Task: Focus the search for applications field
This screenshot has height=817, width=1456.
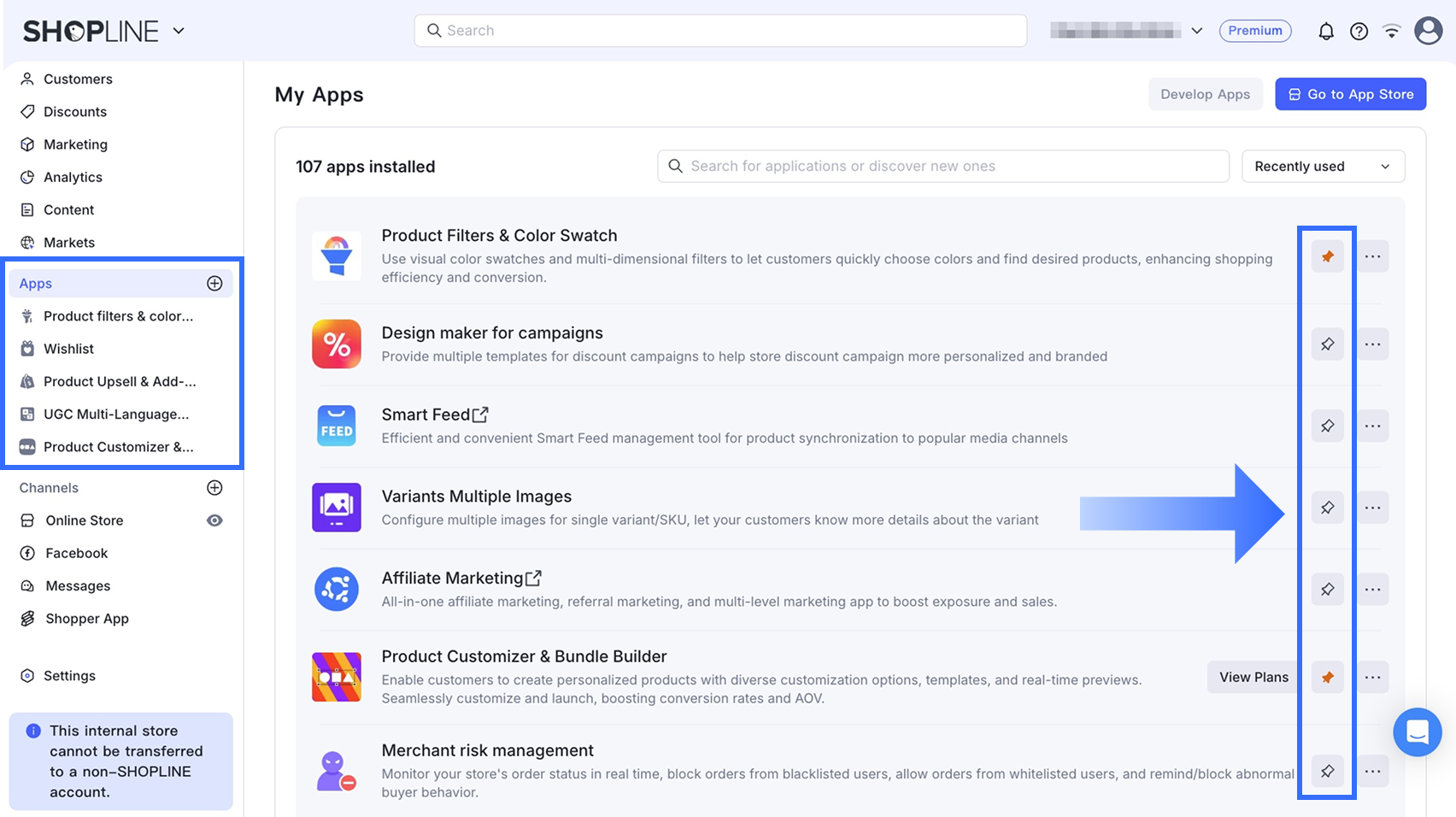Action: (943, 167)
